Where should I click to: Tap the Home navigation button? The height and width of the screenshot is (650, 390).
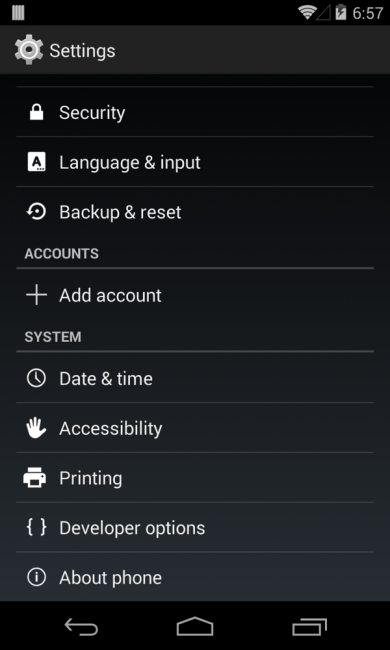click(x=195, y=626)
